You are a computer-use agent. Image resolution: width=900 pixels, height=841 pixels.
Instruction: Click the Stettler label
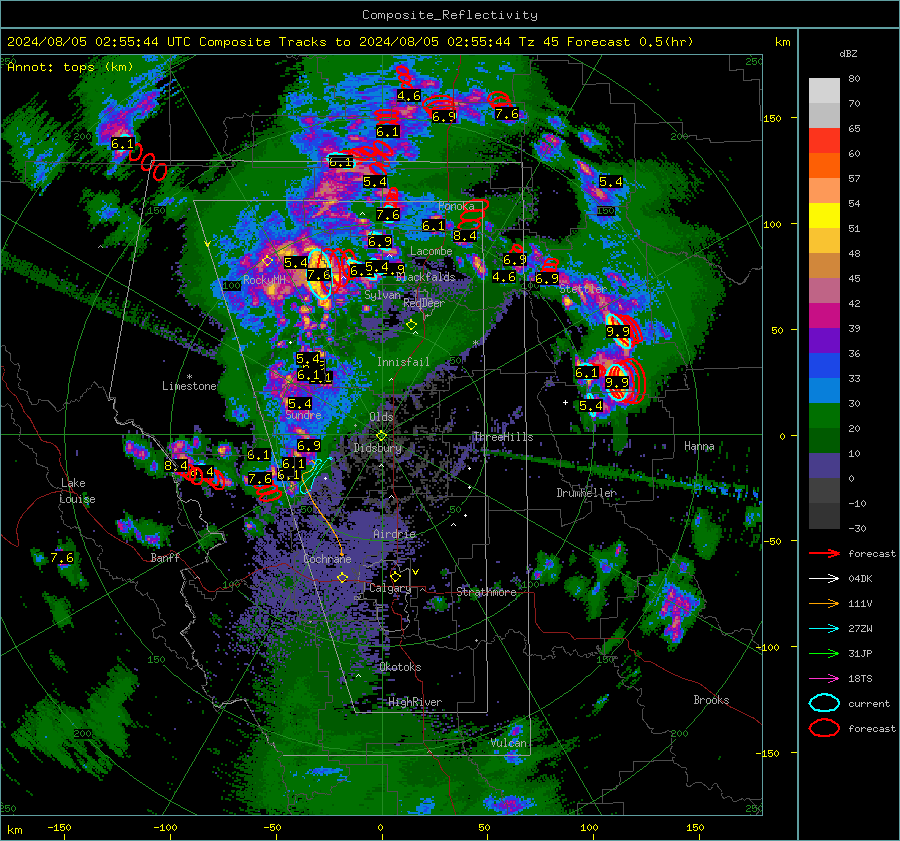click(583, 289)
